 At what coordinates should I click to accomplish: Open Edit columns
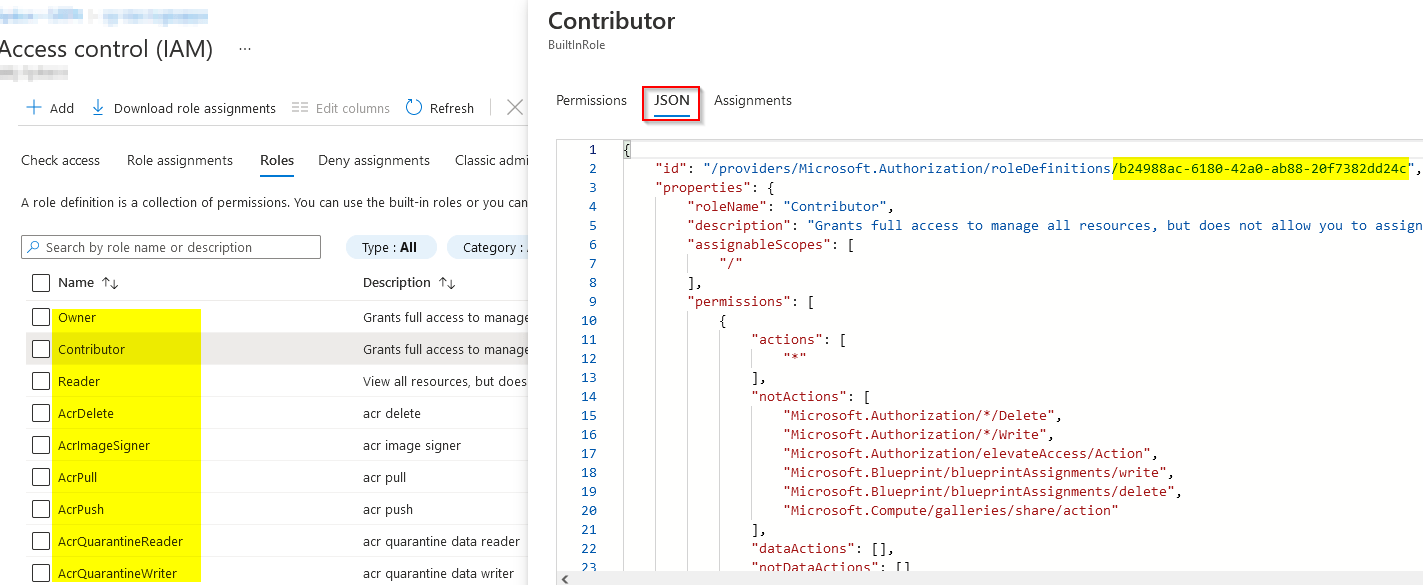[302, 108]
